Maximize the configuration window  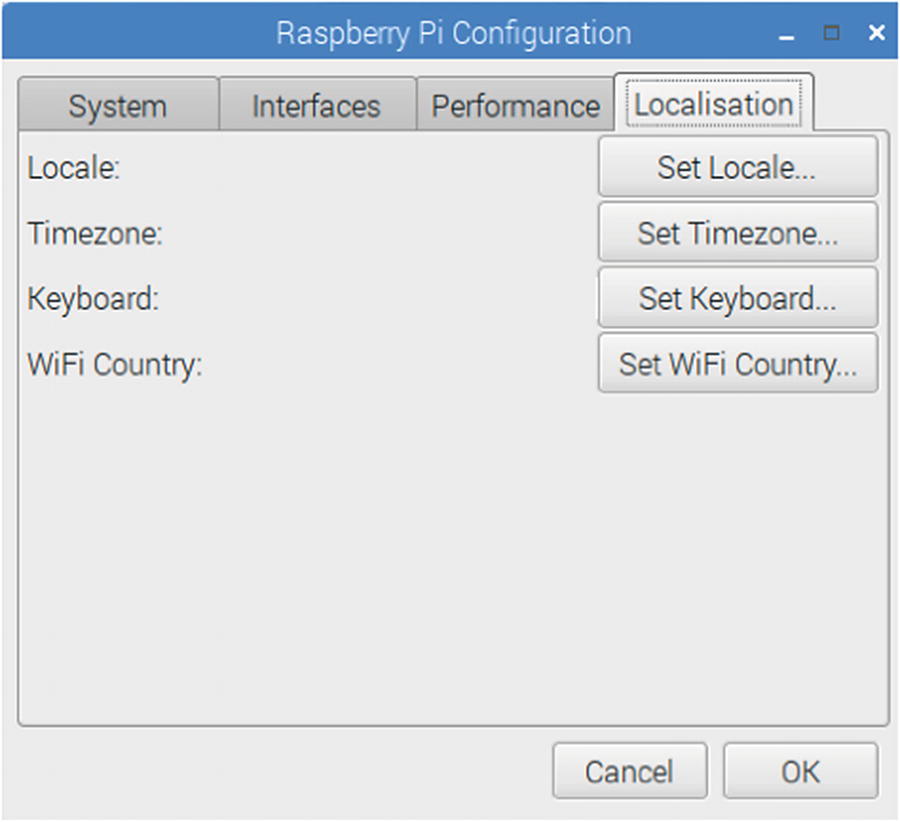coord(831,33)
